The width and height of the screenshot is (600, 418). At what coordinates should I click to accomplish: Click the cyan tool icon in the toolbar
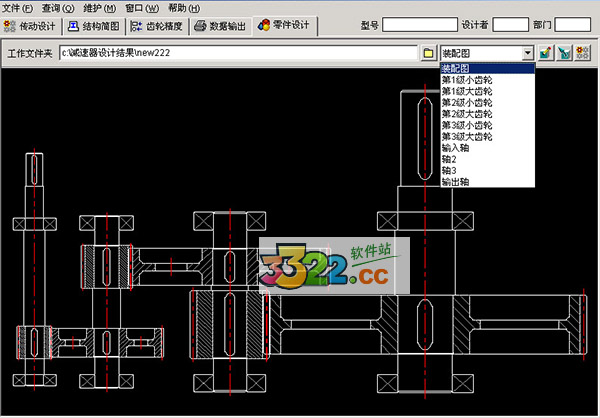coord(565,52)
